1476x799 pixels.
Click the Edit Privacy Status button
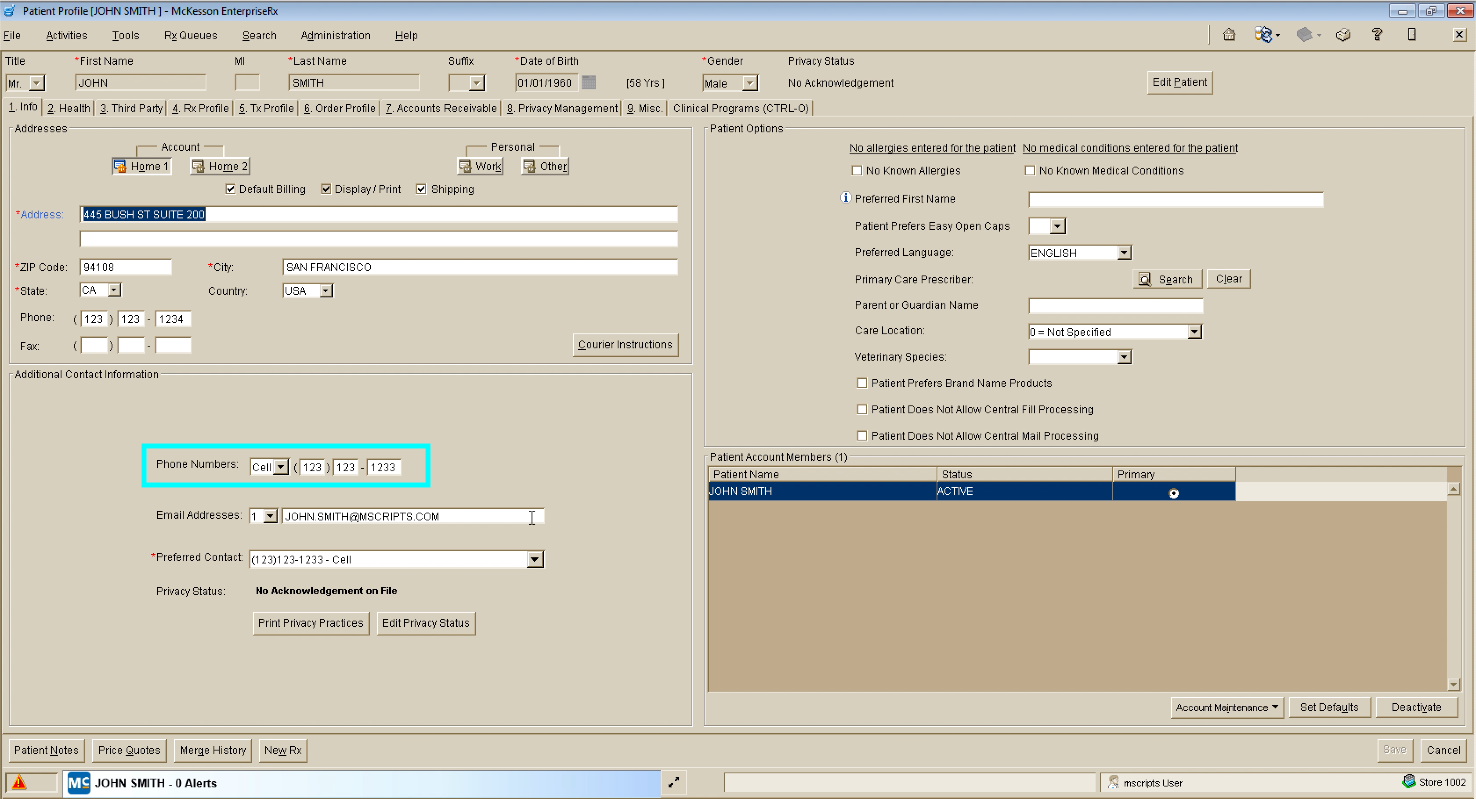pyautogui.click(x=426, y=623)
